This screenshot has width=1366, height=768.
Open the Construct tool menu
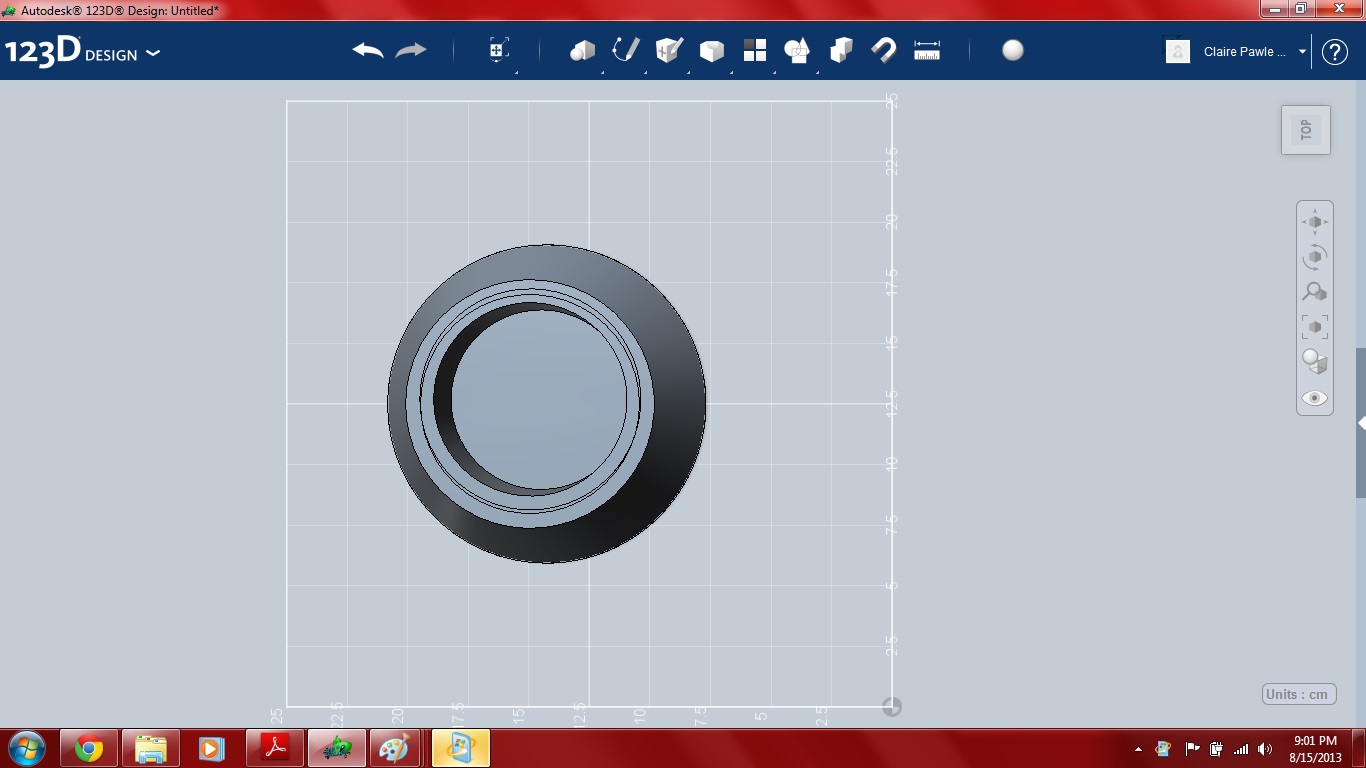pyautogui.click(x=669, y=50)
